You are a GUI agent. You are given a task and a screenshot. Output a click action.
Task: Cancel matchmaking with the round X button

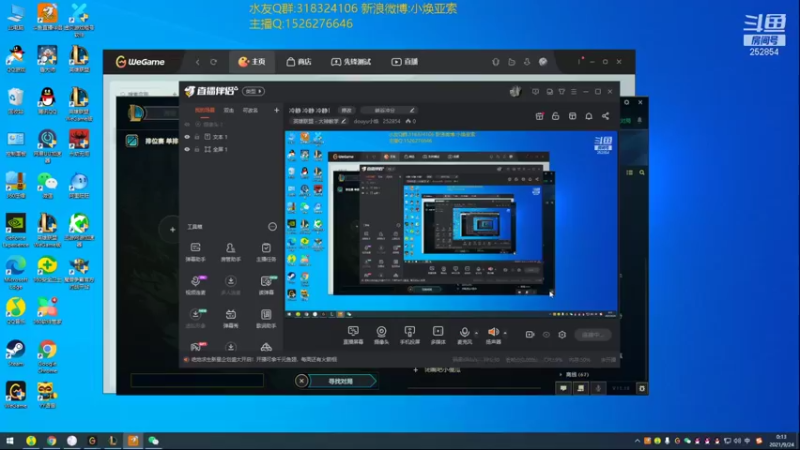tap(302, 381)
